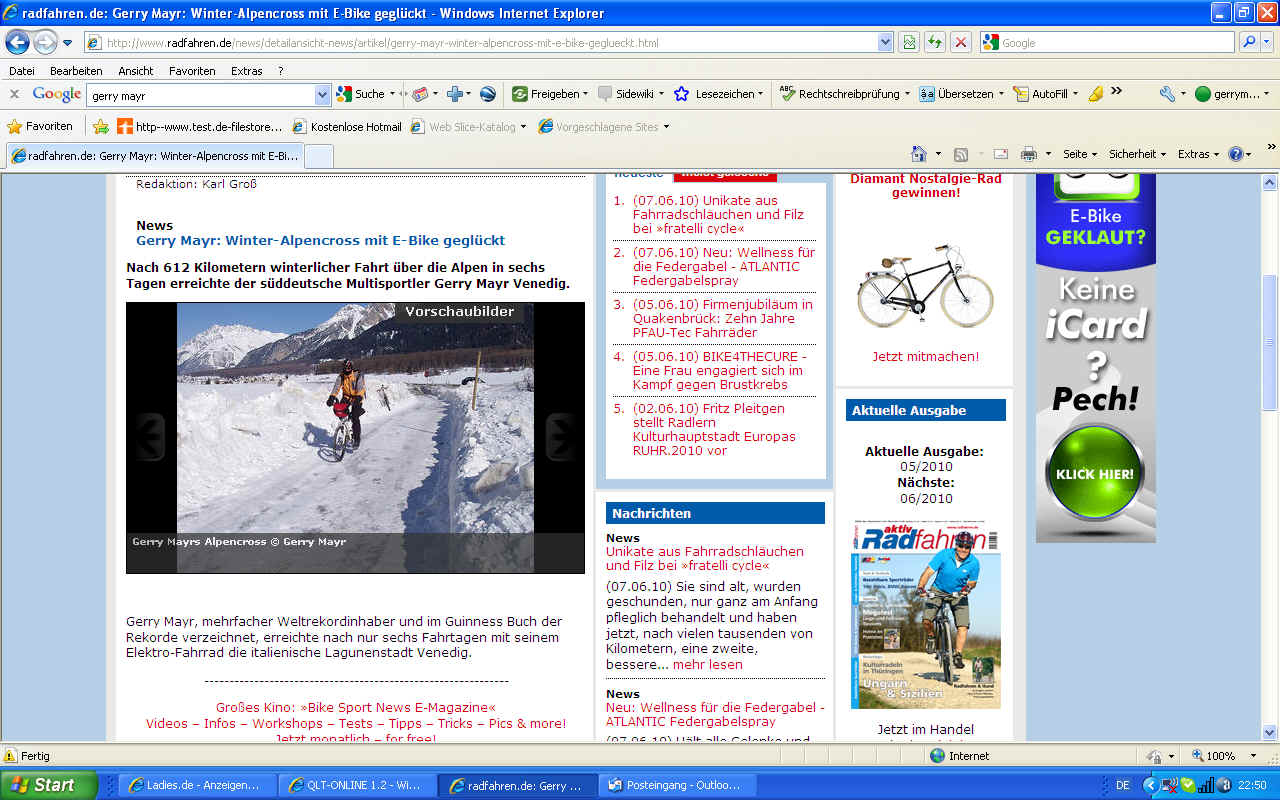Open the test.de-filestore favorite link
The height and width of the screenshot is (800, 1280).
click(x=201, y=127)
